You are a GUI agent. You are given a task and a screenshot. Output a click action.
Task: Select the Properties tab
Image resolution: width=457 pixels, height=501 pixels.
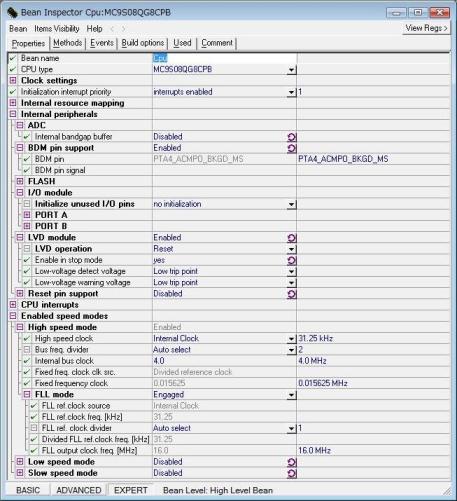point(28,44)
